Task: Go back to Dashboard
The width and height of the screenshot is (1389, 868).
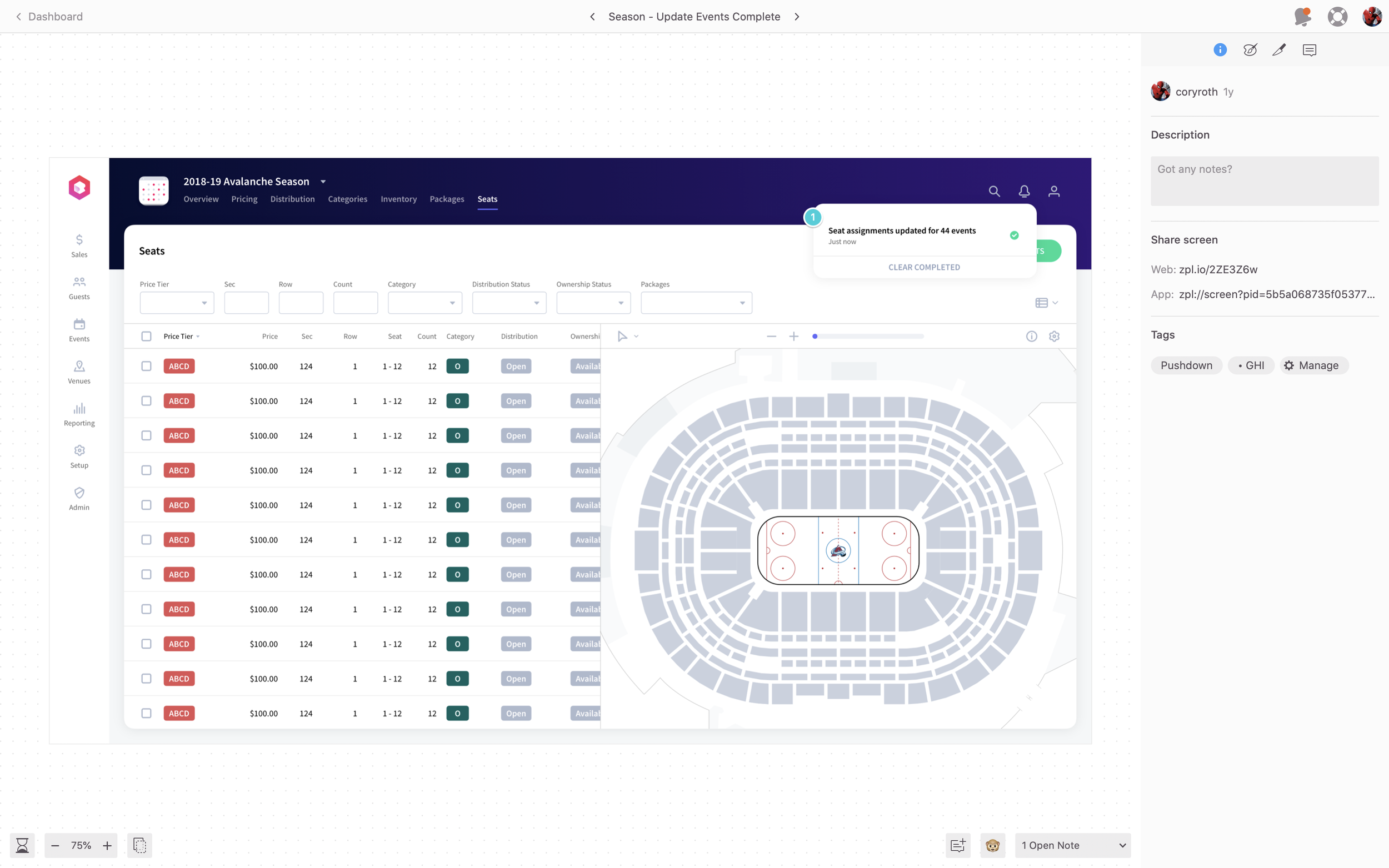Action: coord(49,17)
